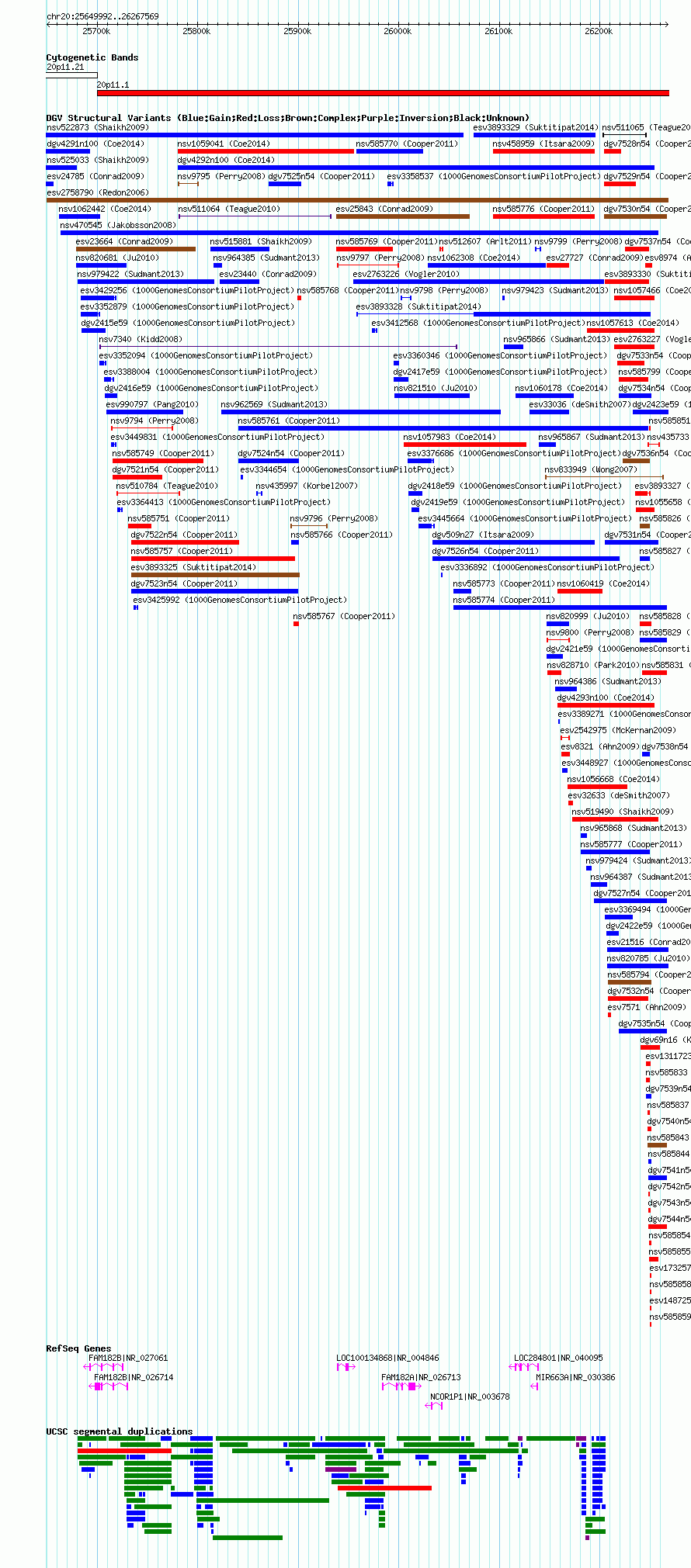The image size is (691, 1568).
Task: Click nsv962569 (Sudmant2013) label
Action: pyautogui.click(x=274, y=404)
